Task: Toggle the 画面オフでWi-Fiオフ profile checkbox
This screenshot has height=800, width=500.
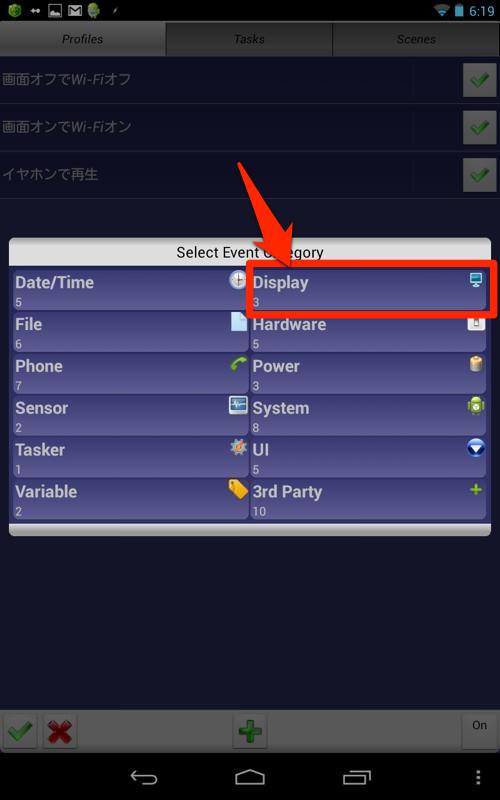Action: pyautogui.click(x=479, y=80)
